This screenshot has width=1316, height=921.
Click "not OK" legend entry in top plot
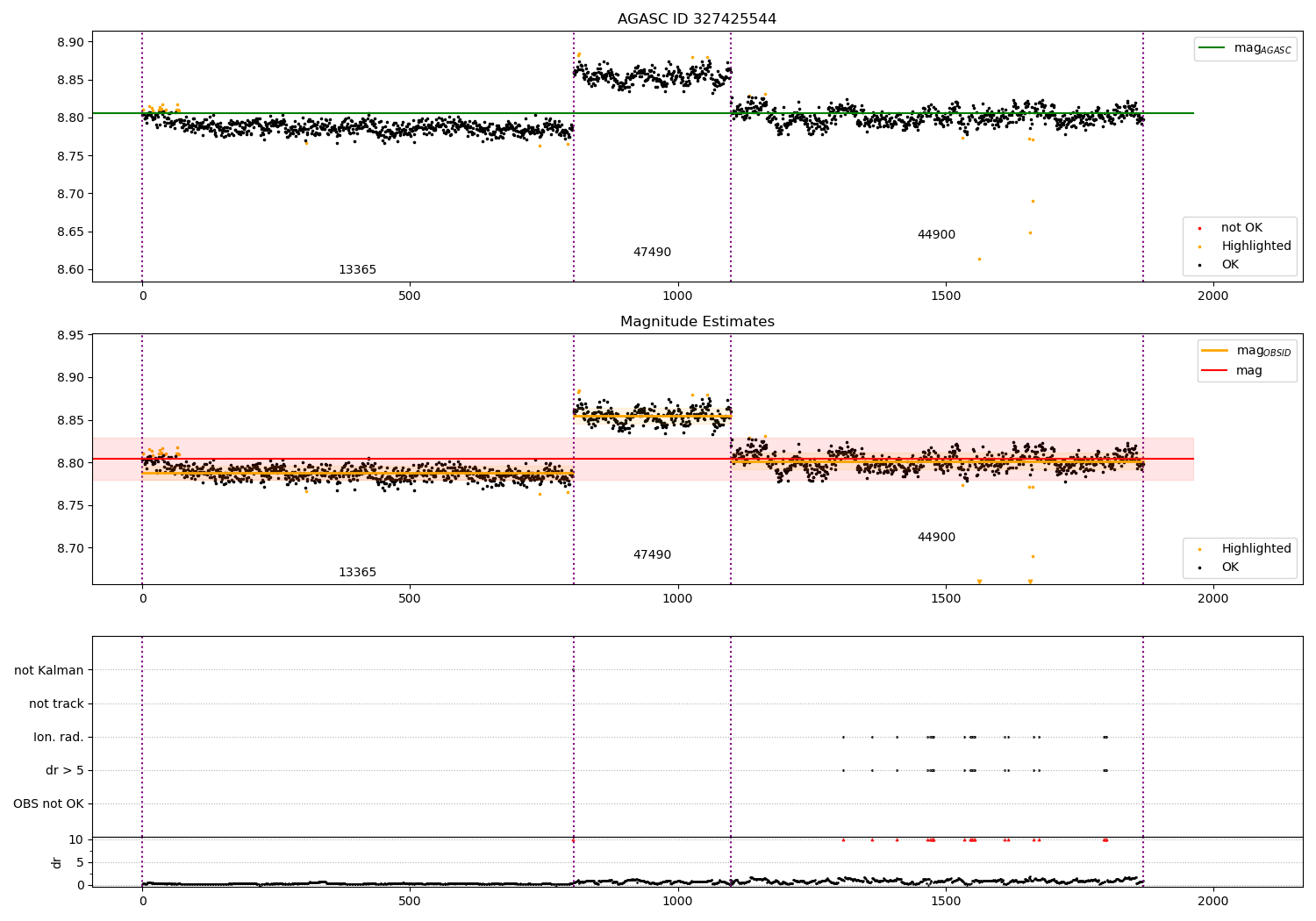(1241, 228)
